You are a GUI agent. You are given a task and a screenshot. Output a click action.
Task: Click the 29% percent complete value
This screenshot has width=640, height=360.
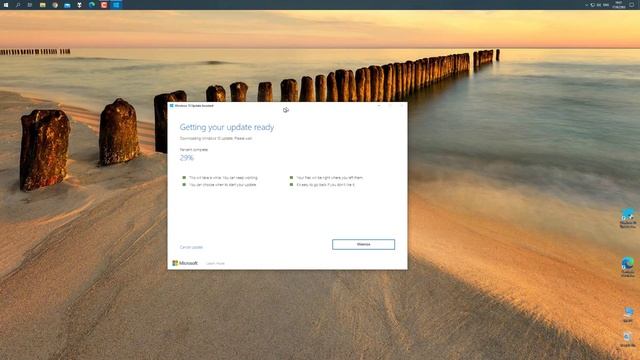(187, 158)
